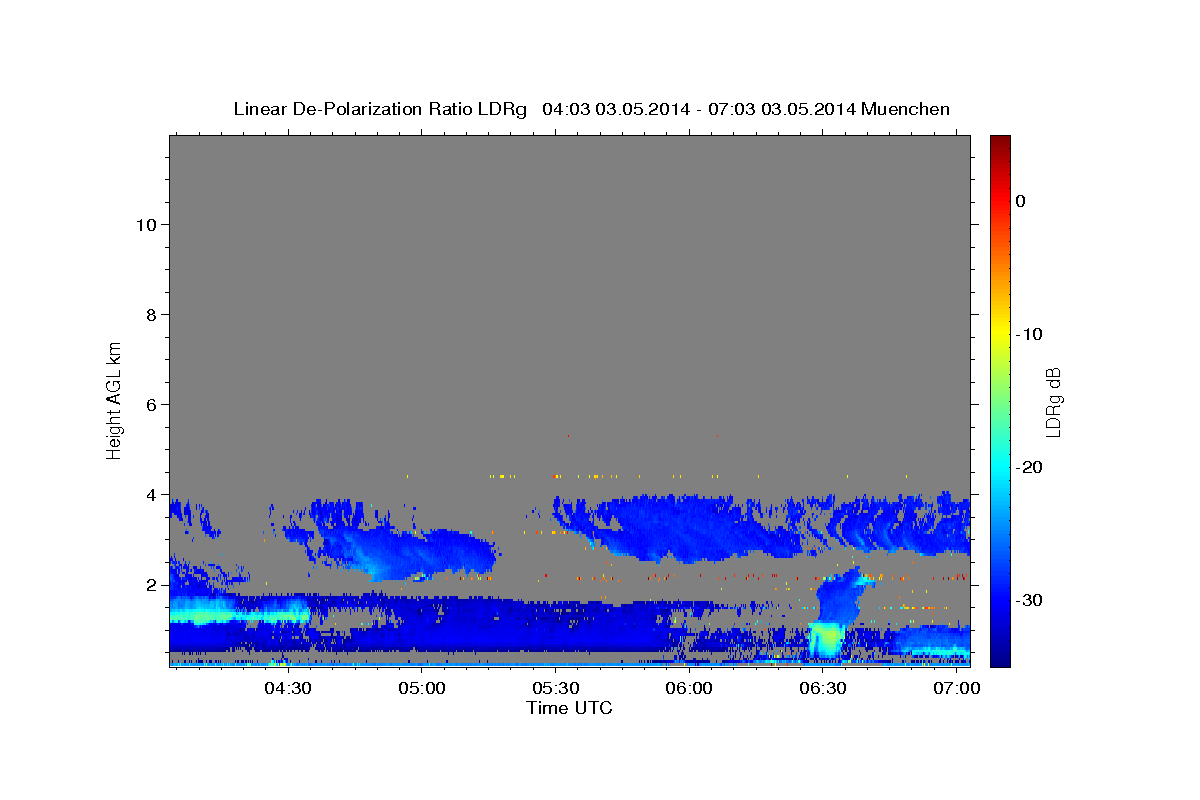Click the height tick label 4

pos(152,495)
